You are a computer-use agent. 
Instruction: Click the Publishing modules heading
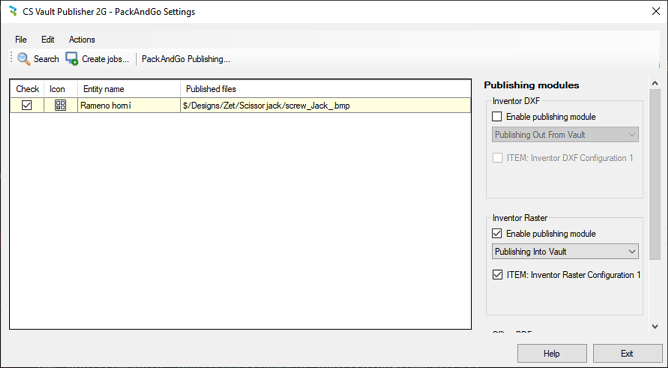tap(531, 85)
